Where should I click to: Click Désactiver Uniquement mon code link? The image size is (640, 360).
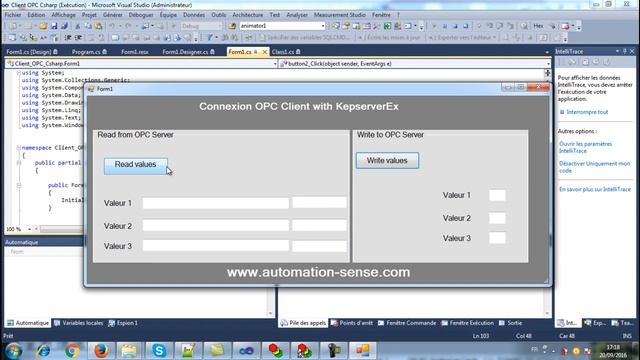click(x=594, y=167)
